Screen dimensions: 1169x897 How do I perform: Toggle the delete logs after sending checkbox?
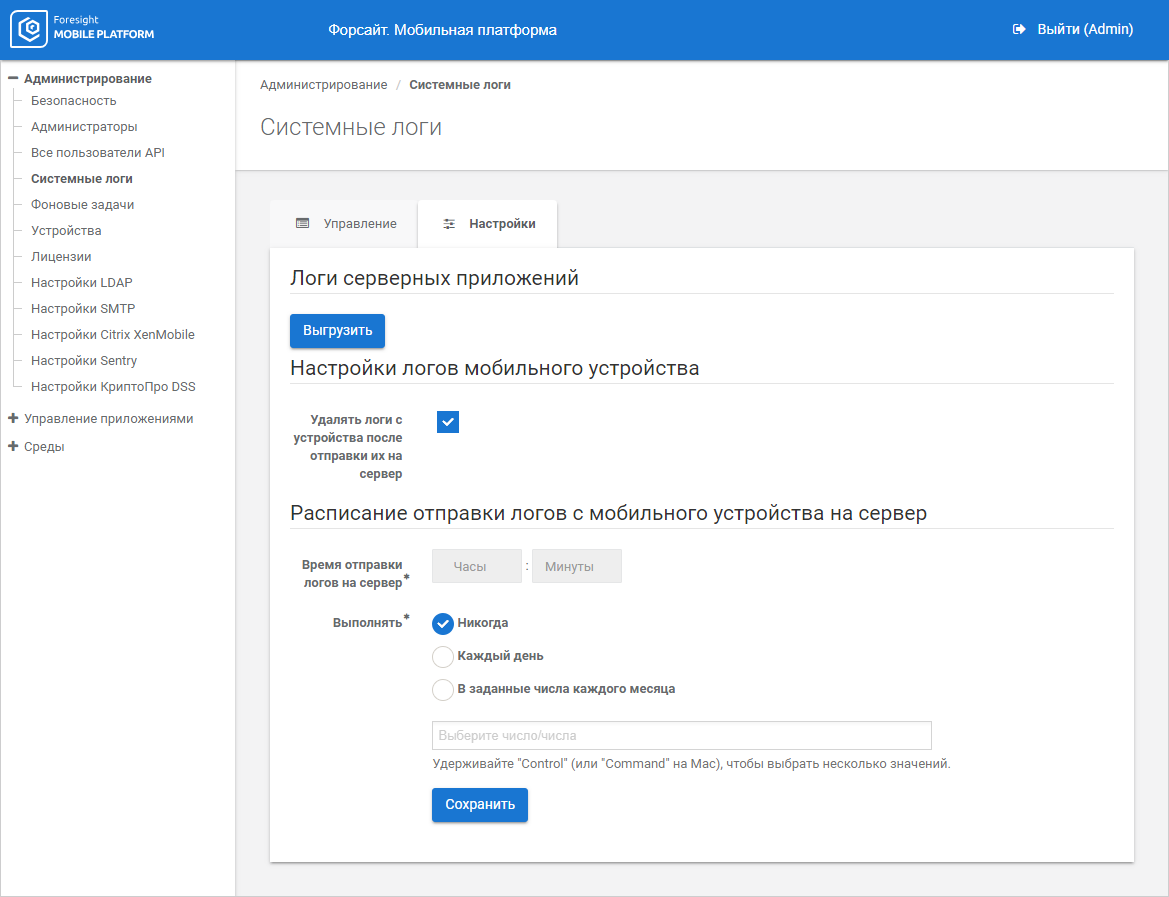click(448, 422)
